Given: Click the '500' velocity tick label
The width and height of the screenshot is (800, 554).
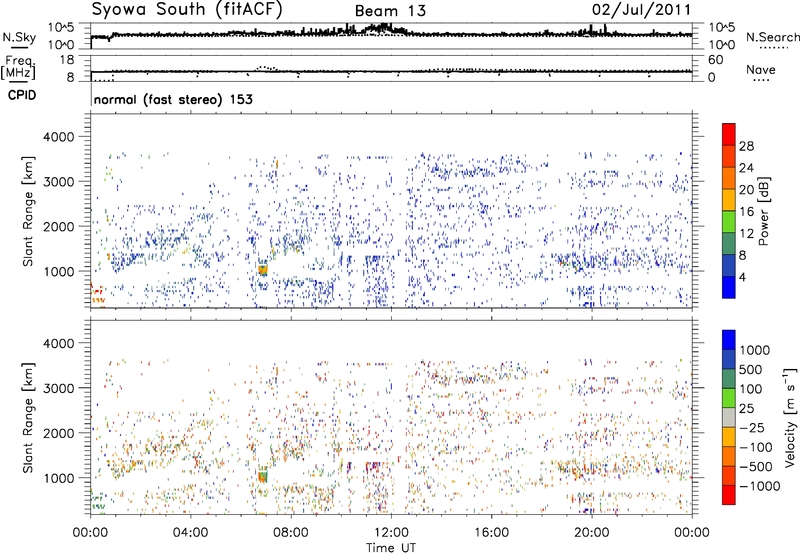Looking at the screenshot, I should 751,370.
